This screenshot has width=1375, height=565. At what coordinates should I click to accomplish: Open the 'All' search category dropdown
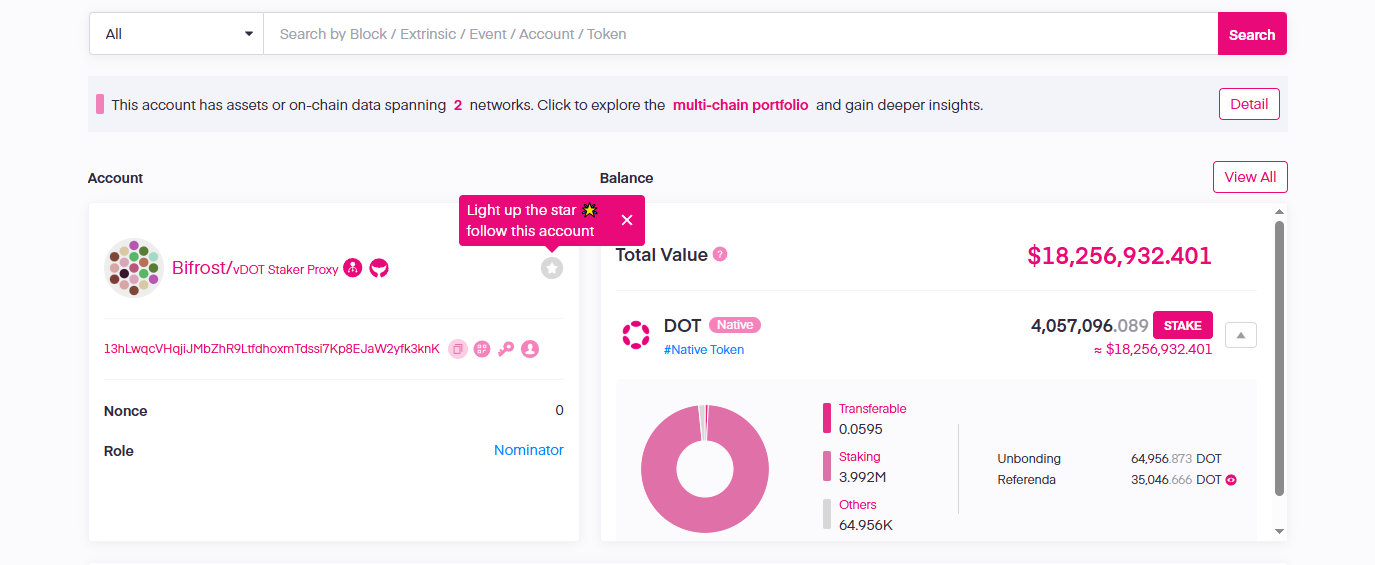[x=176, y=34]
